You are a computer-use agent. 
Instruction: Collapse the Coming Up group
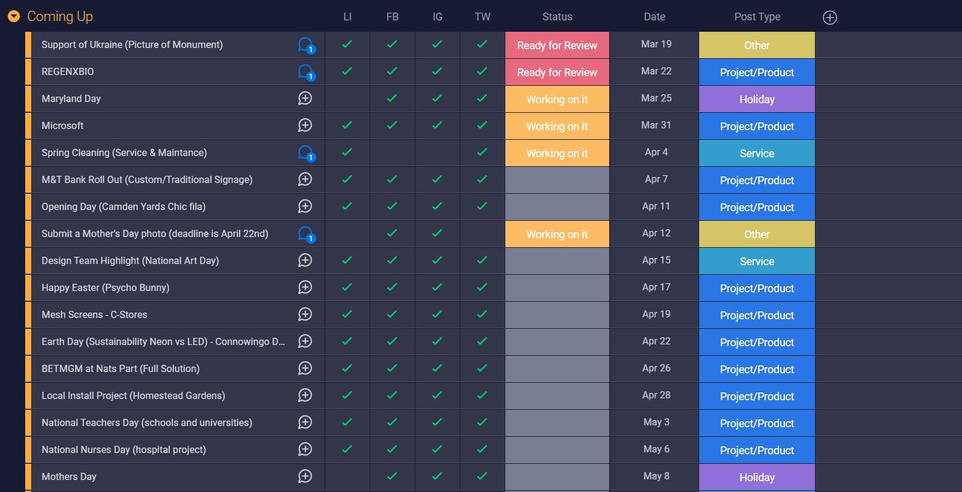(14, 17)
